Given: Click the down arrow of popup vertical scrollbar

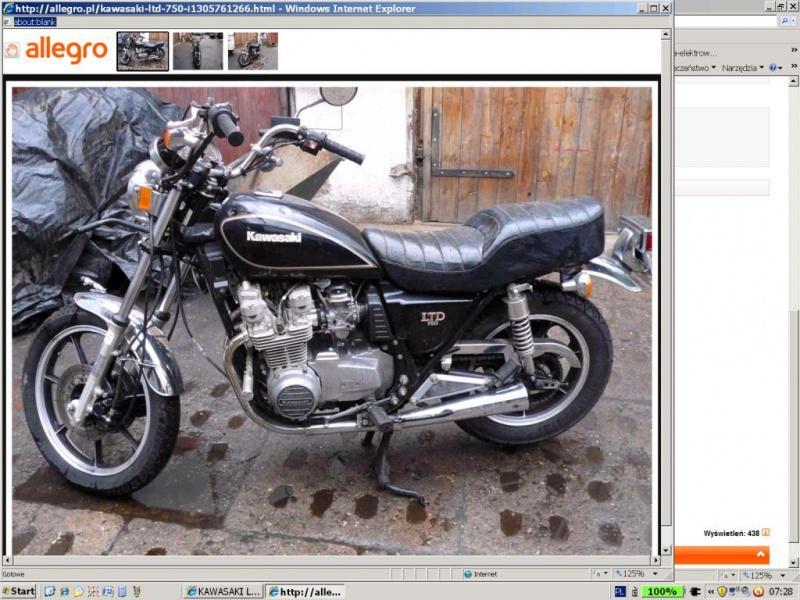Looking at the screenshot, I should [666, 551].
